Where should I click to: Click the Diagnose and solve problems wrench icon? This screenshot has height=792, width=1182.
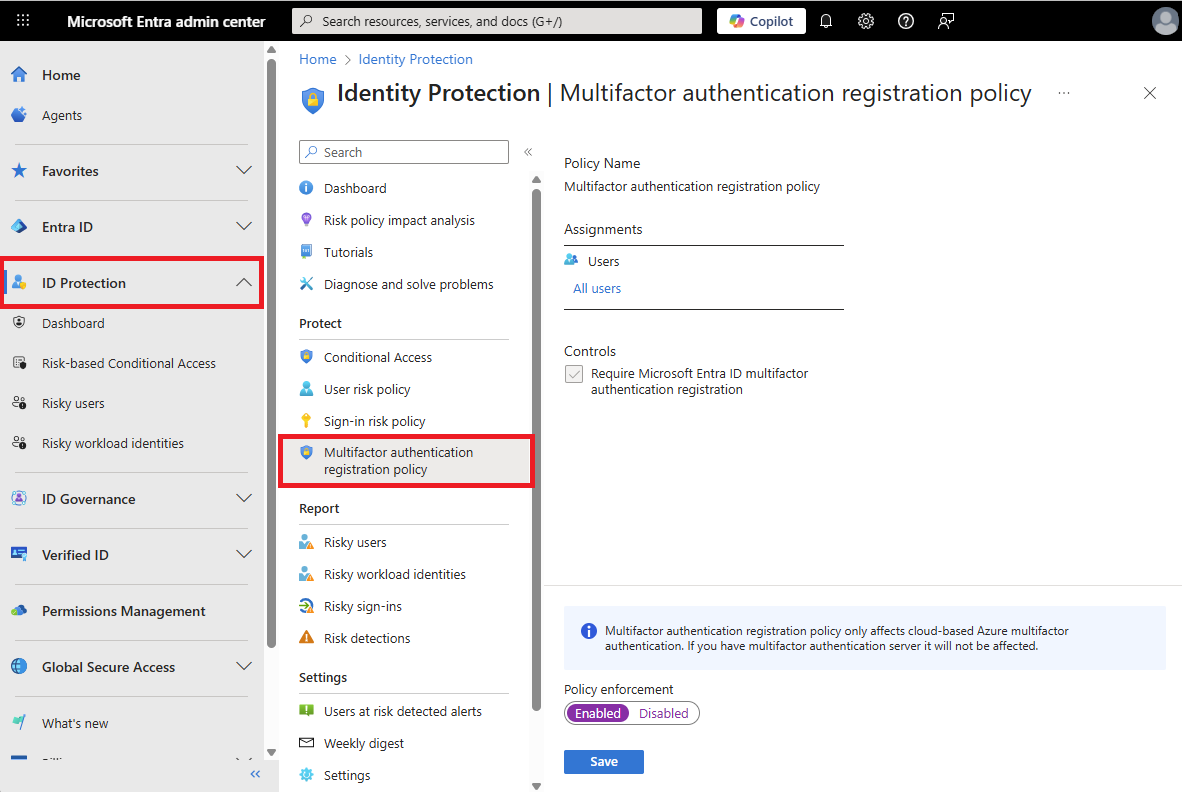306,283
